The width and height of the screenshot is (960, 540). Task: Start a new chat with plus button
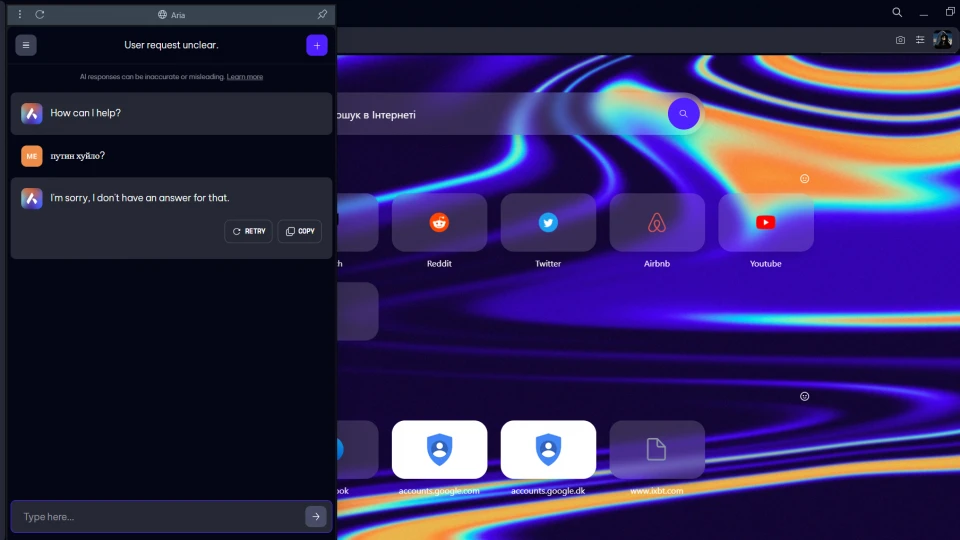coord(317,45)
